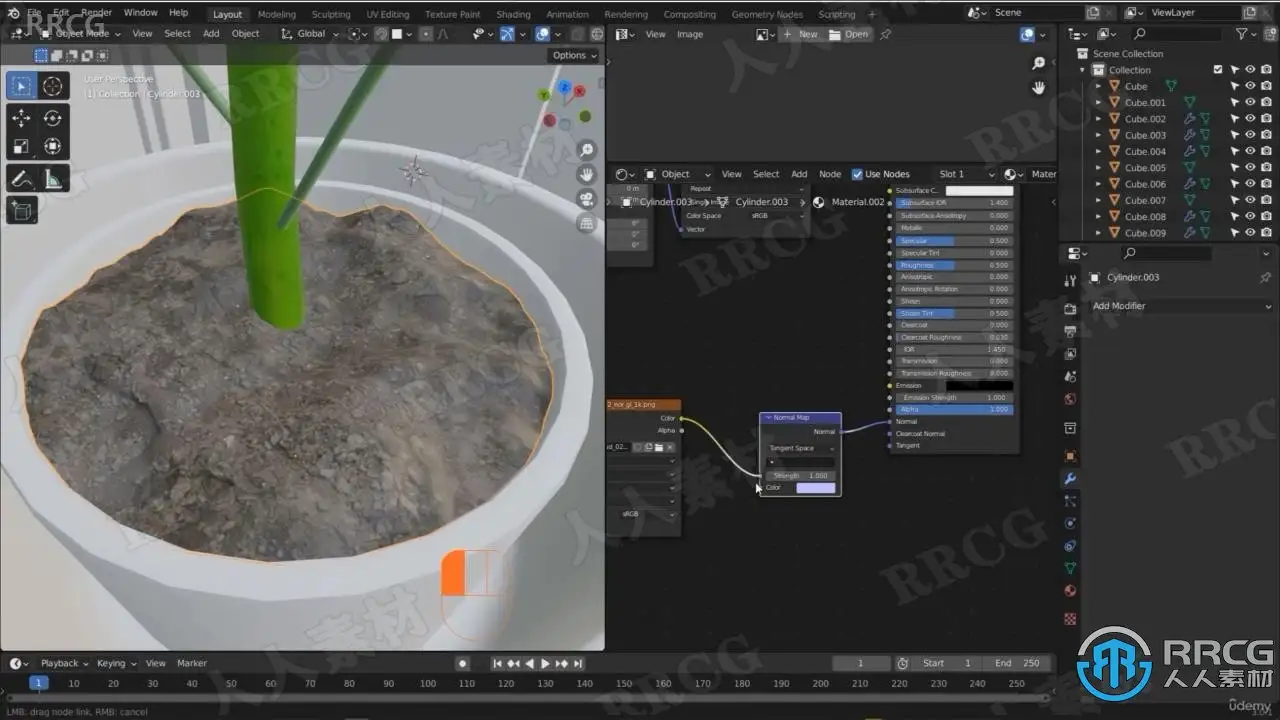Open the Object Mode dropdown
The width and height of the screenshot is (1280, 720).
coord(80,33)
